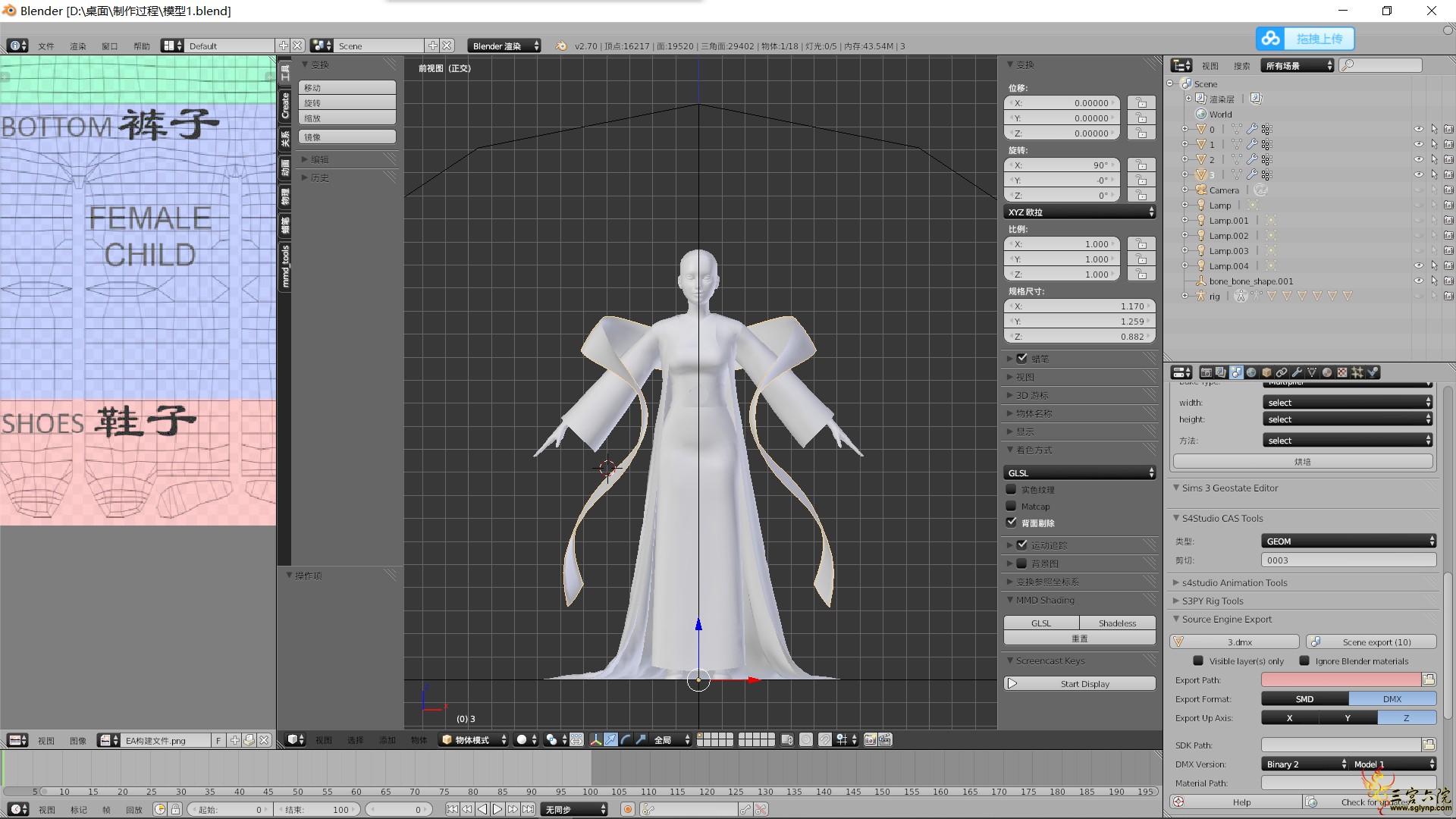Open the 物体模式 object mode dropdown
Screen dimensions: 1456x819
pyautogui.click(x=473, y=740)
